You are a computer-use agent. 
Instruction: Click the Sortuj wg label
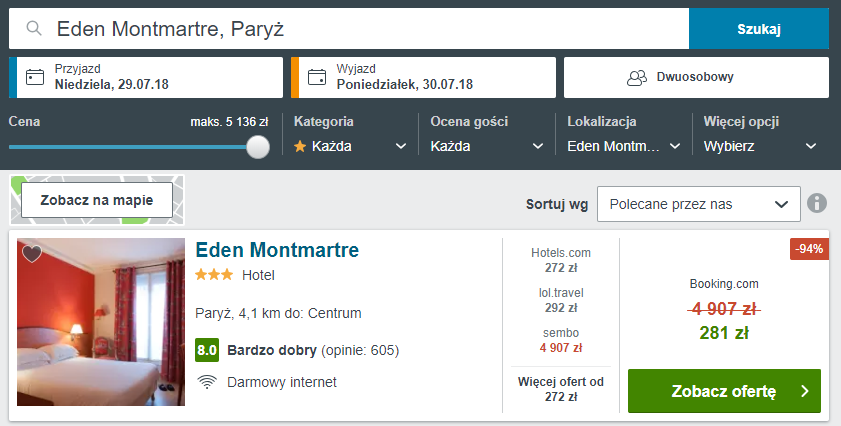pos(557,204)
